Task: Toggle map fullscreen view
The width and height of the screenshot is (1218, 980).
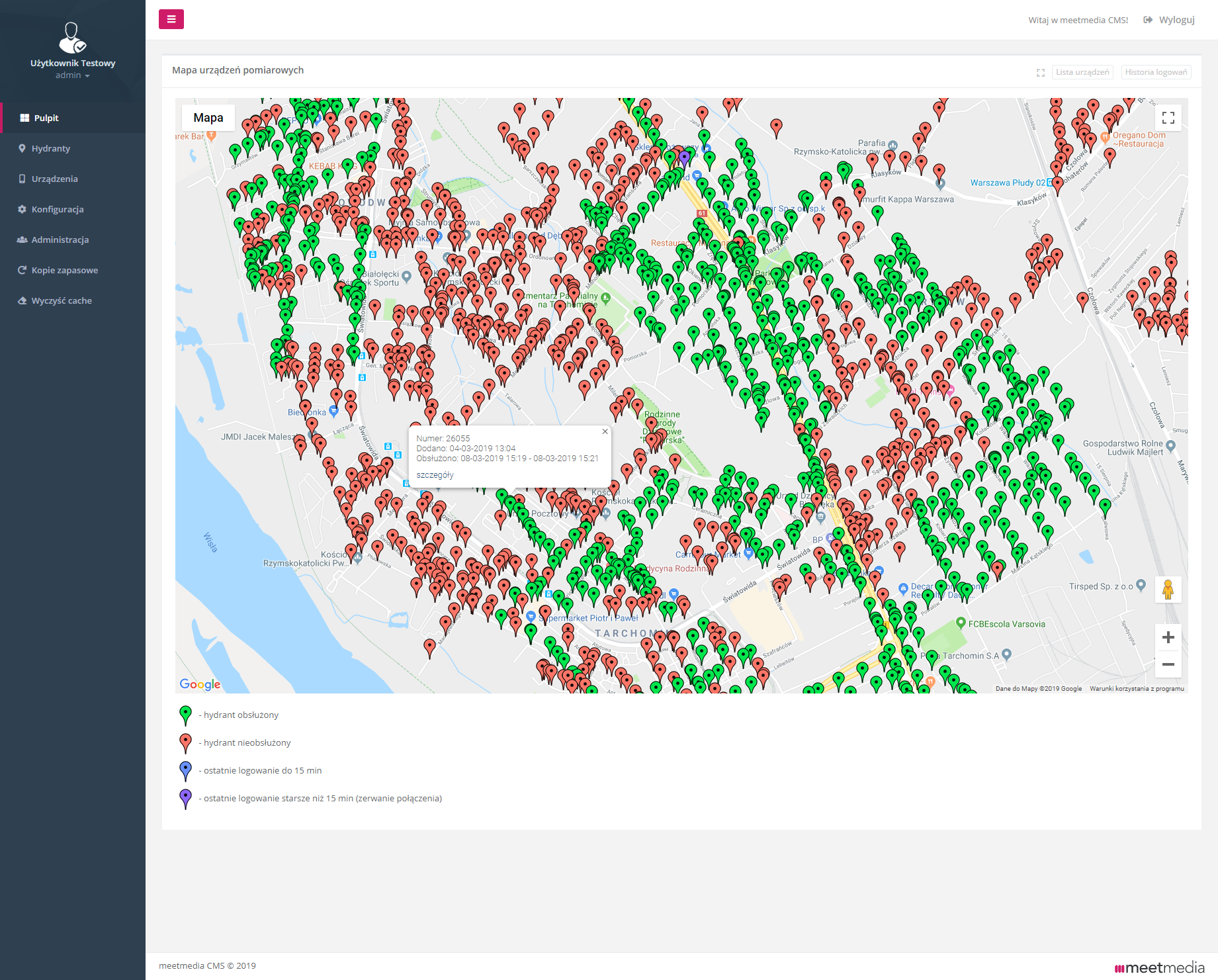Action: 1168,118
